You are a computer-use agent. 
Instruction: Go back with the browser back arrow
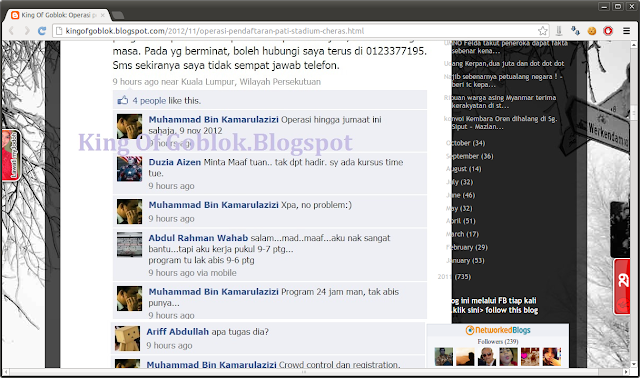tap(11, 31)
